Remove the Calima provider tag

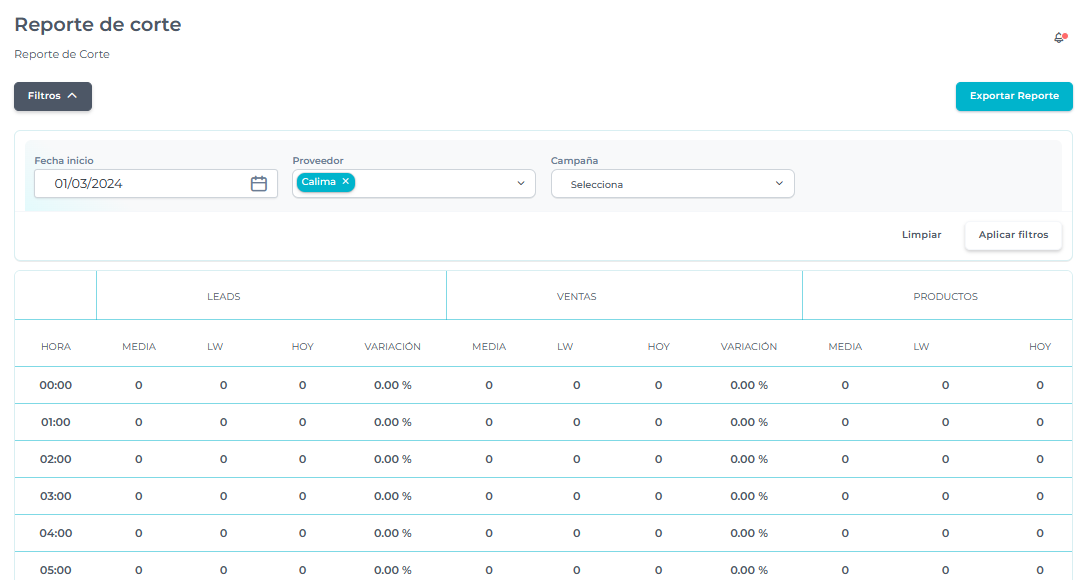pos(345,182)
